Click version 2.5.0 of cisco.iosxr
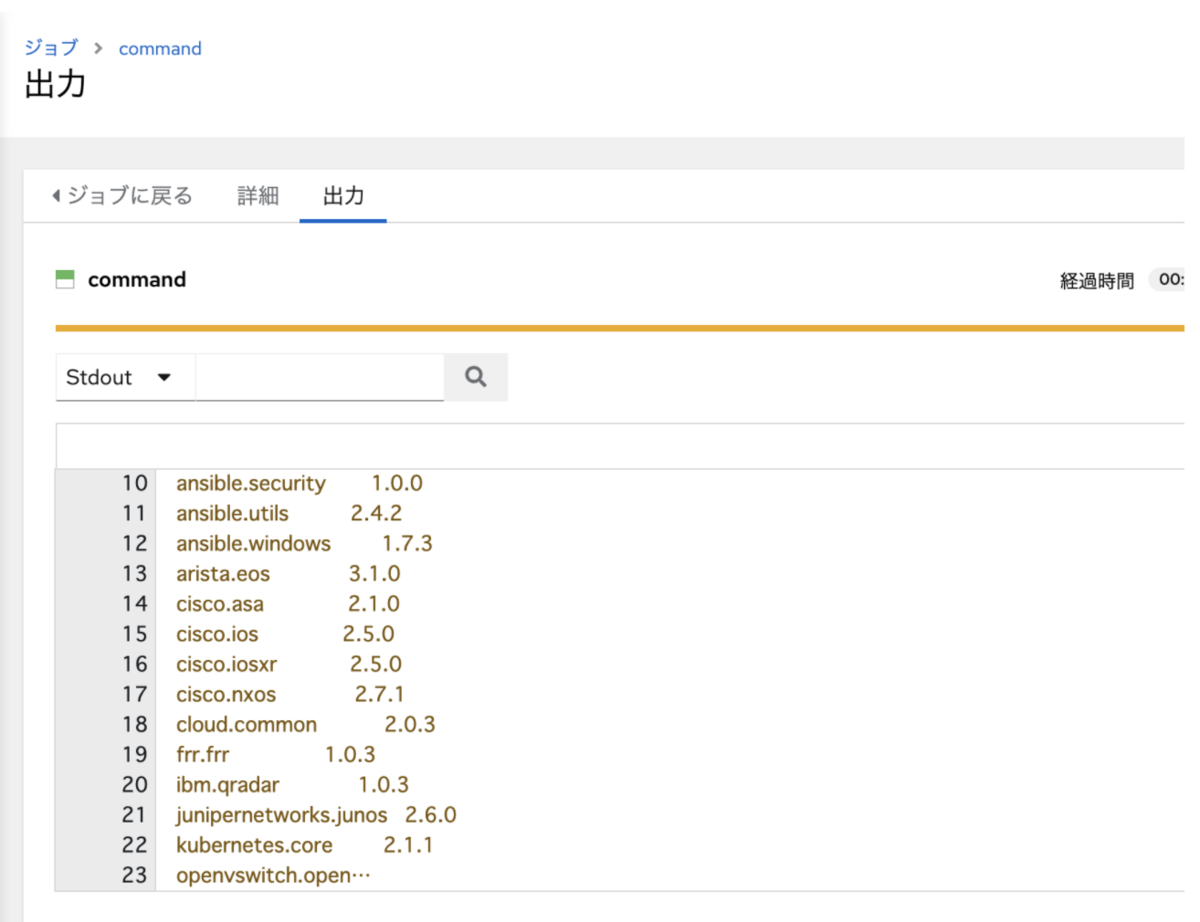This screenshot has width=1200, height=922. (376, 663)
